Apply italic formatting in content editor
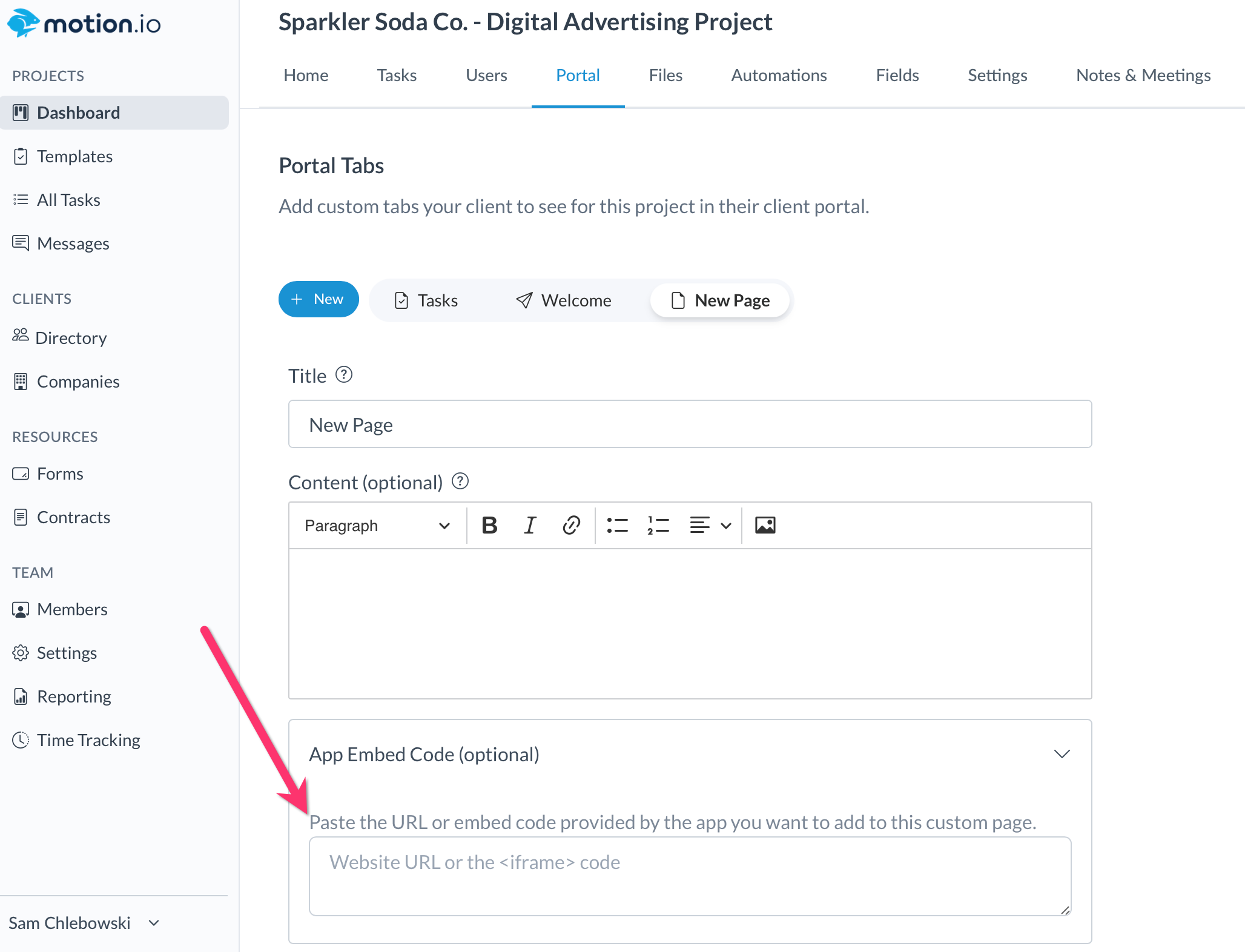 pos(530,525)
